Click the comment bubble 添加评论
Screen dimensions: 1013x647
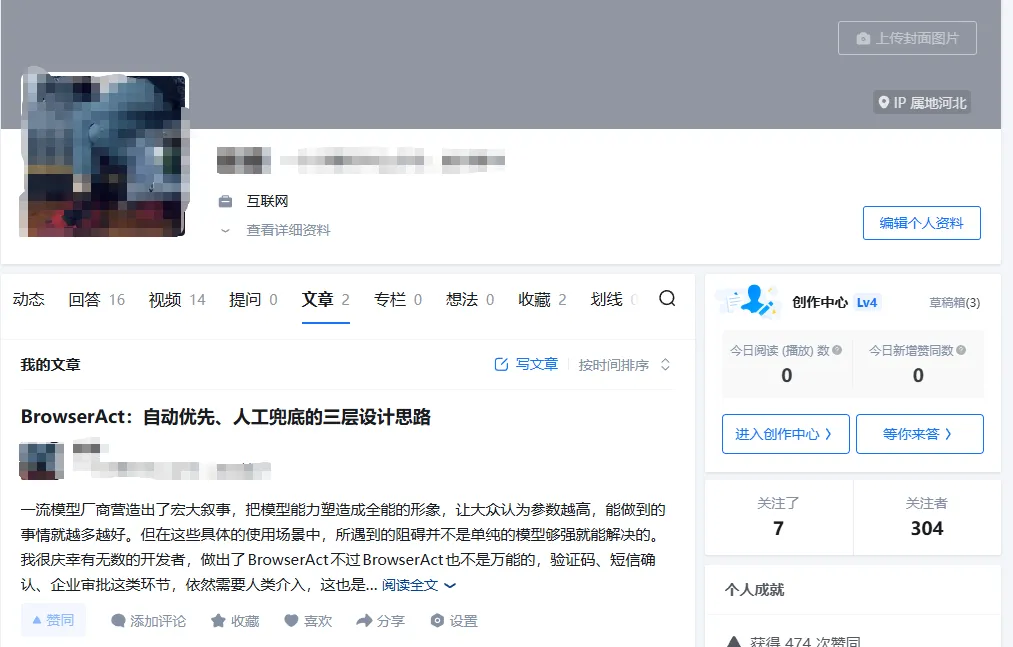pos(148,621)
